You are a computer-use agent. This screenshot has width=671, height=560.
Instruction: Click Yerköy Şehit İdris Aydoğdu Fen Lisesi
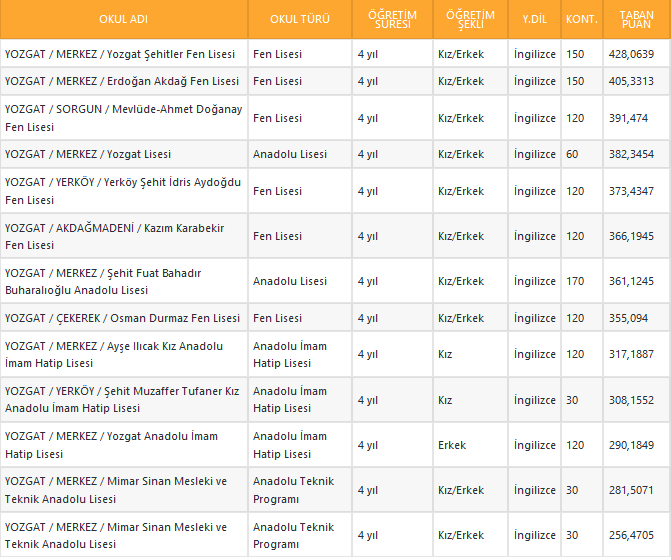(x=123, y=191)
